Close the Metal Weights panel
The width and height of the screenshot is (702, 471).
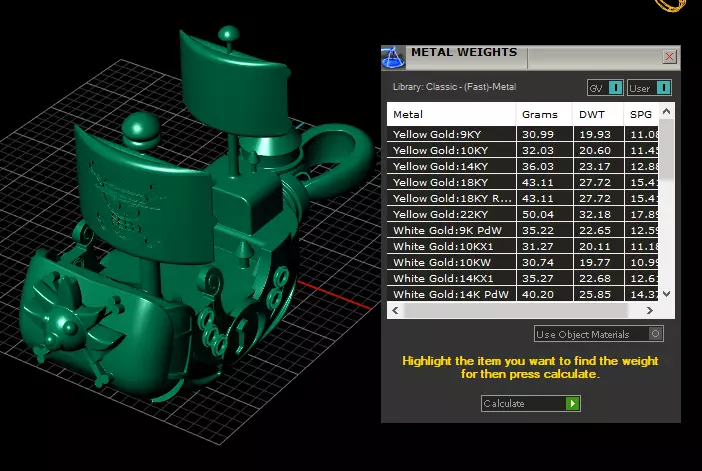(x=669, y=57)
